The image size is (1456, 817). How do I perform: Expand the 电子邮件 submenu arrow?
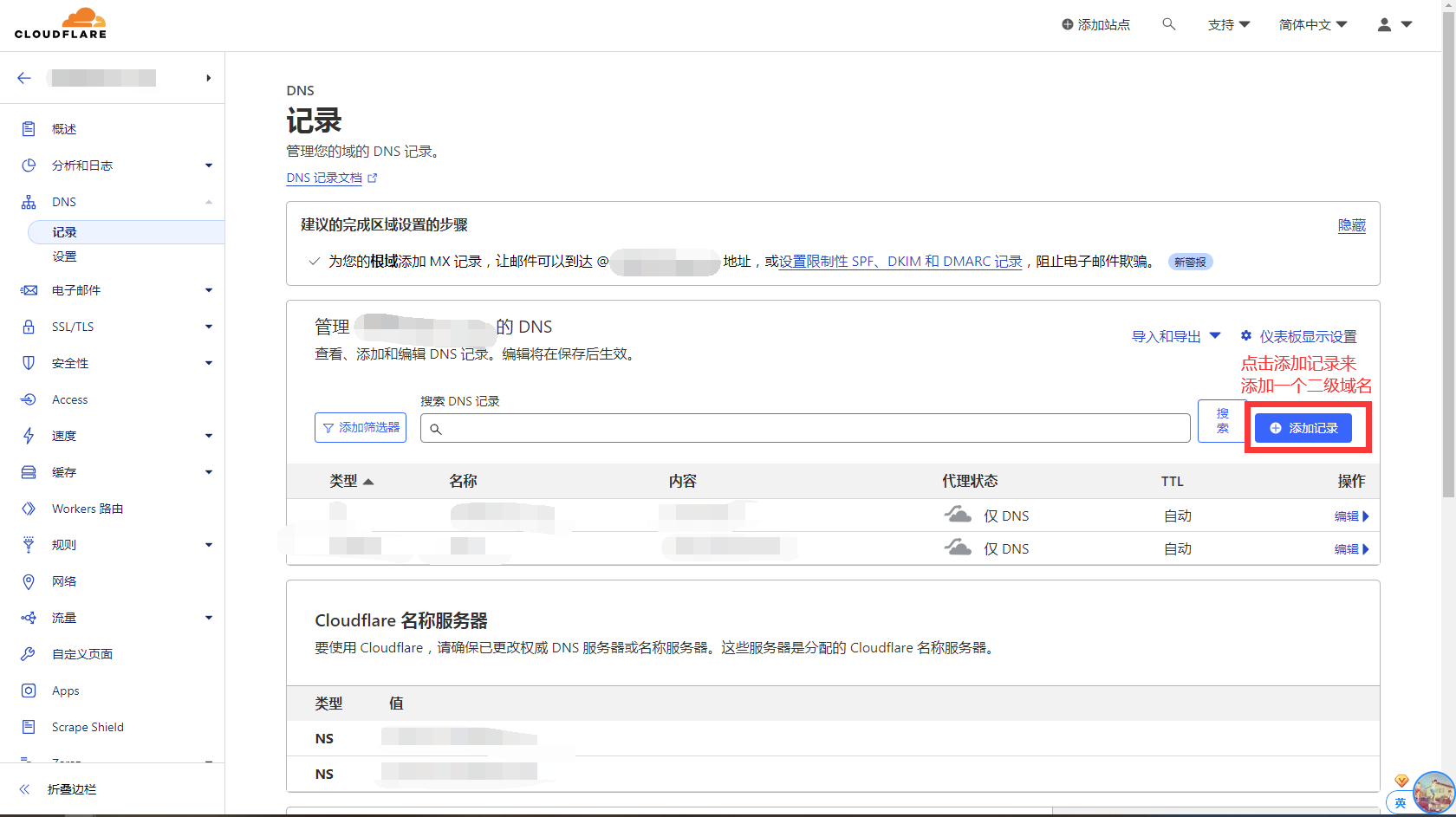pyautogui.click(x=209, y=290)
